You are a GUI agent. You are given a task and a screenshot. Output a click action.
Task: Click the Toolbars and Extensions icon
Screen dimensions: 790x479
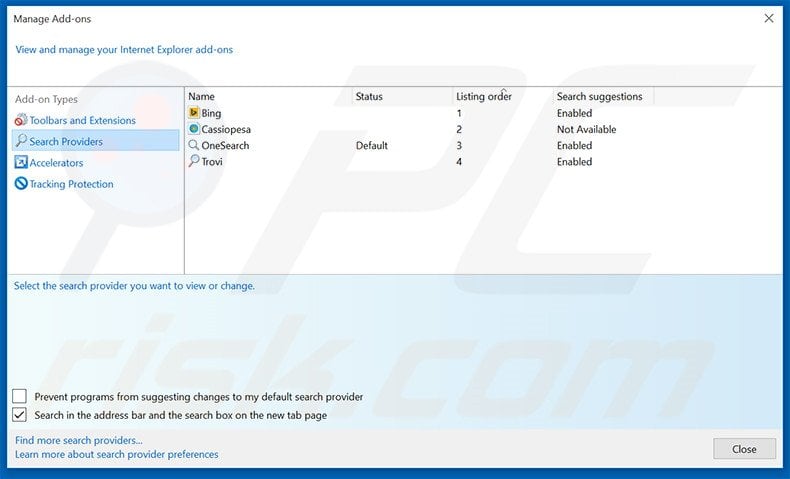[21, 120]
